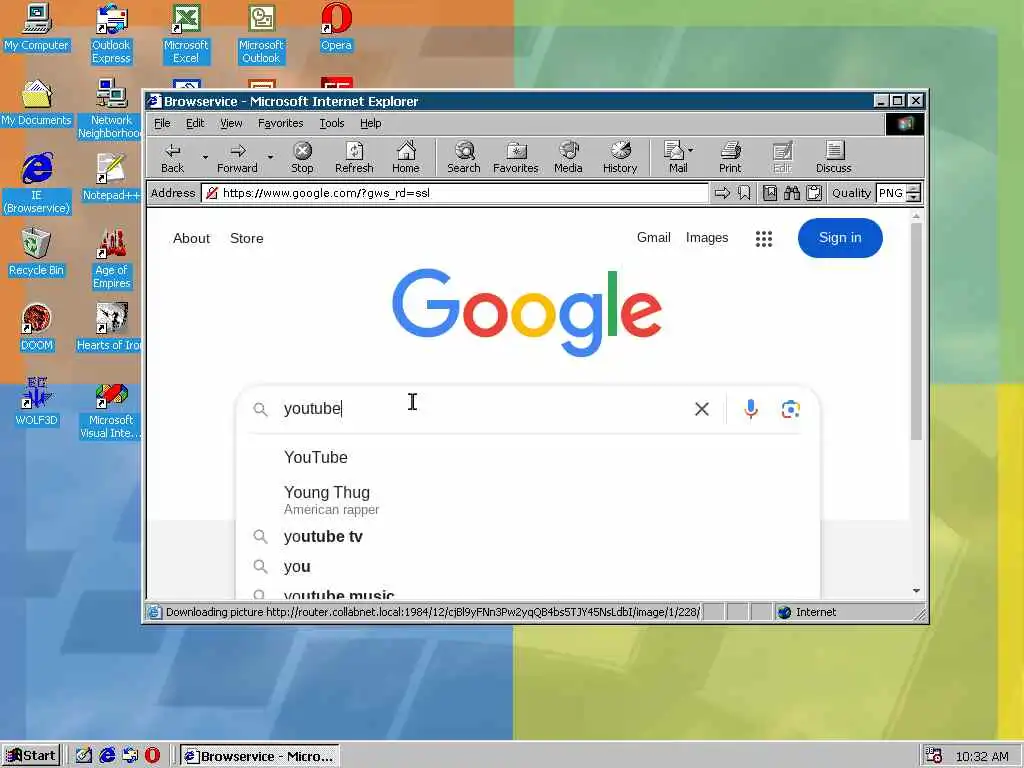
Task: Show the History pane
Action: point(620,157)
